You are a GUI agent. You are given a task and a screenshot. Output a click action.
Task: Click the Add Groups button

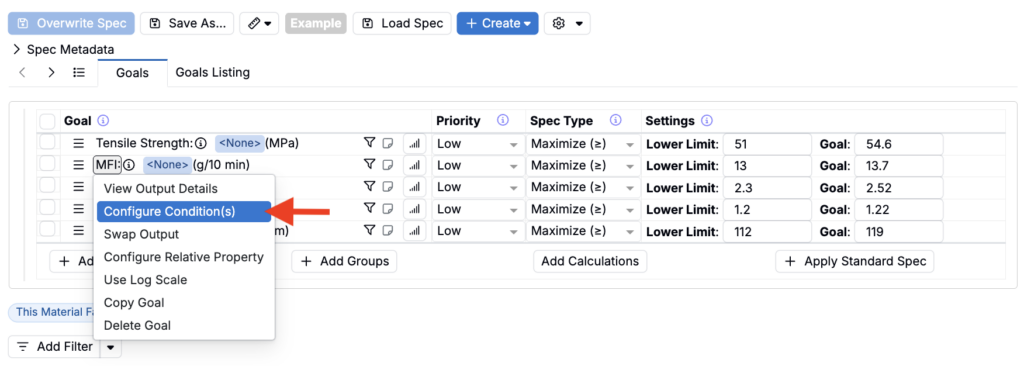coord(344,261)
